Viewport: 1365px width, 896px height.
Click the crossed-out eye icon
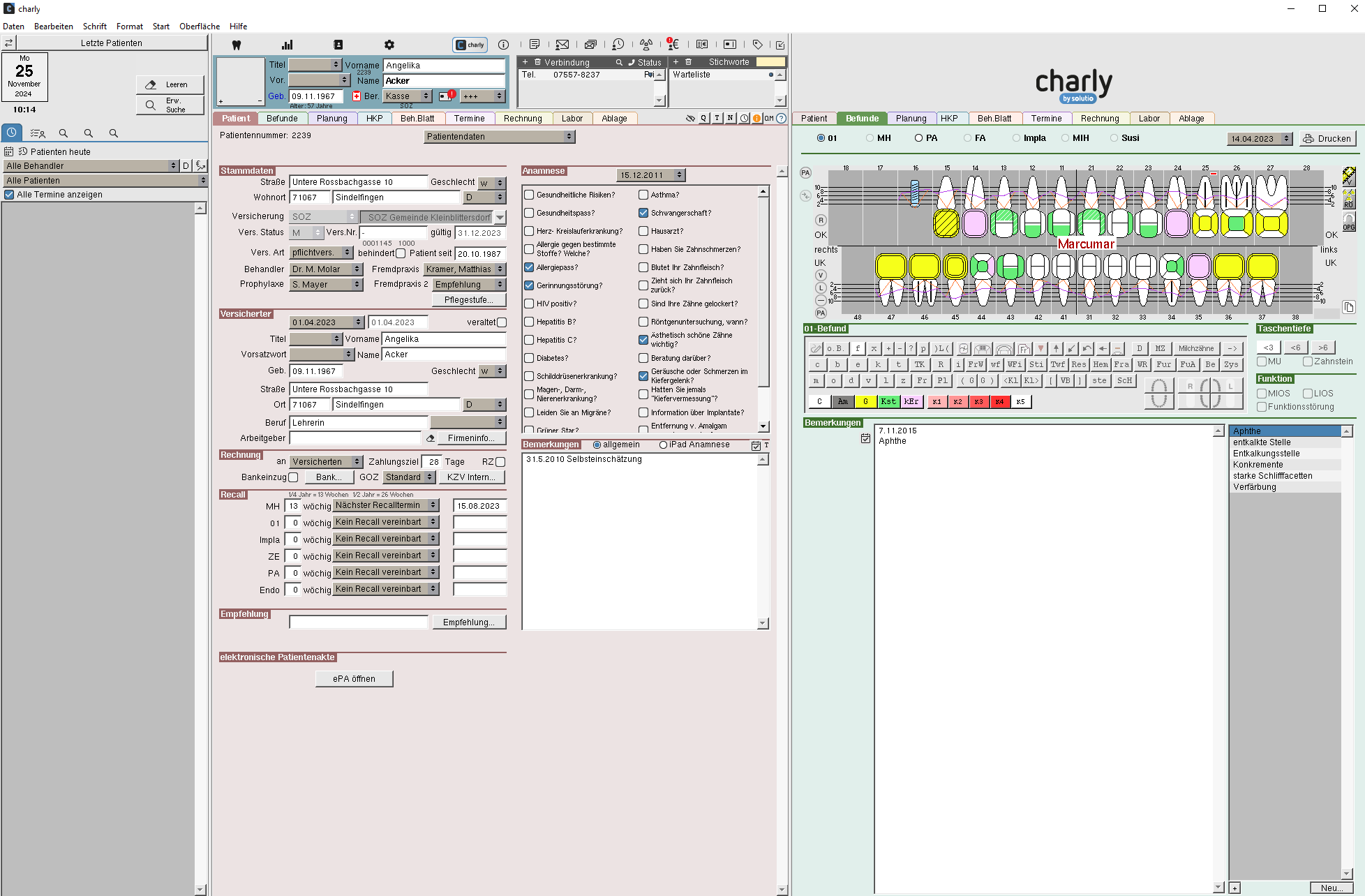click(x=690, y=119)
